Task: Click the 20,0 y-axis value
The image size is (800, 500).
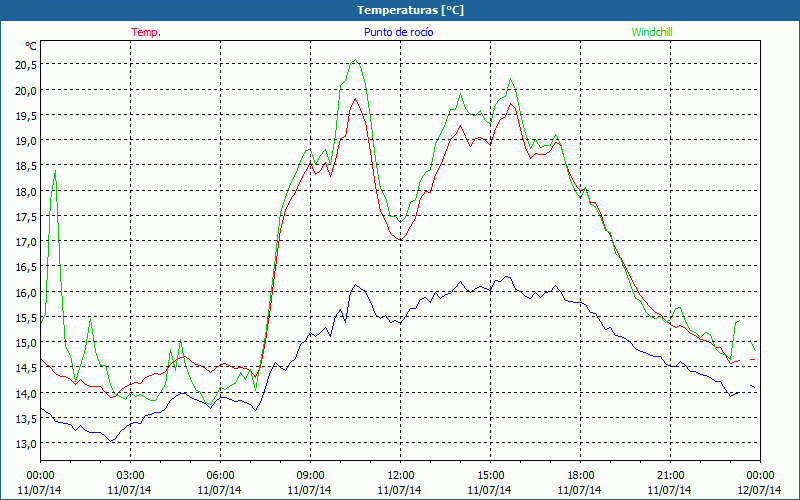Action: tap(25, 91)
